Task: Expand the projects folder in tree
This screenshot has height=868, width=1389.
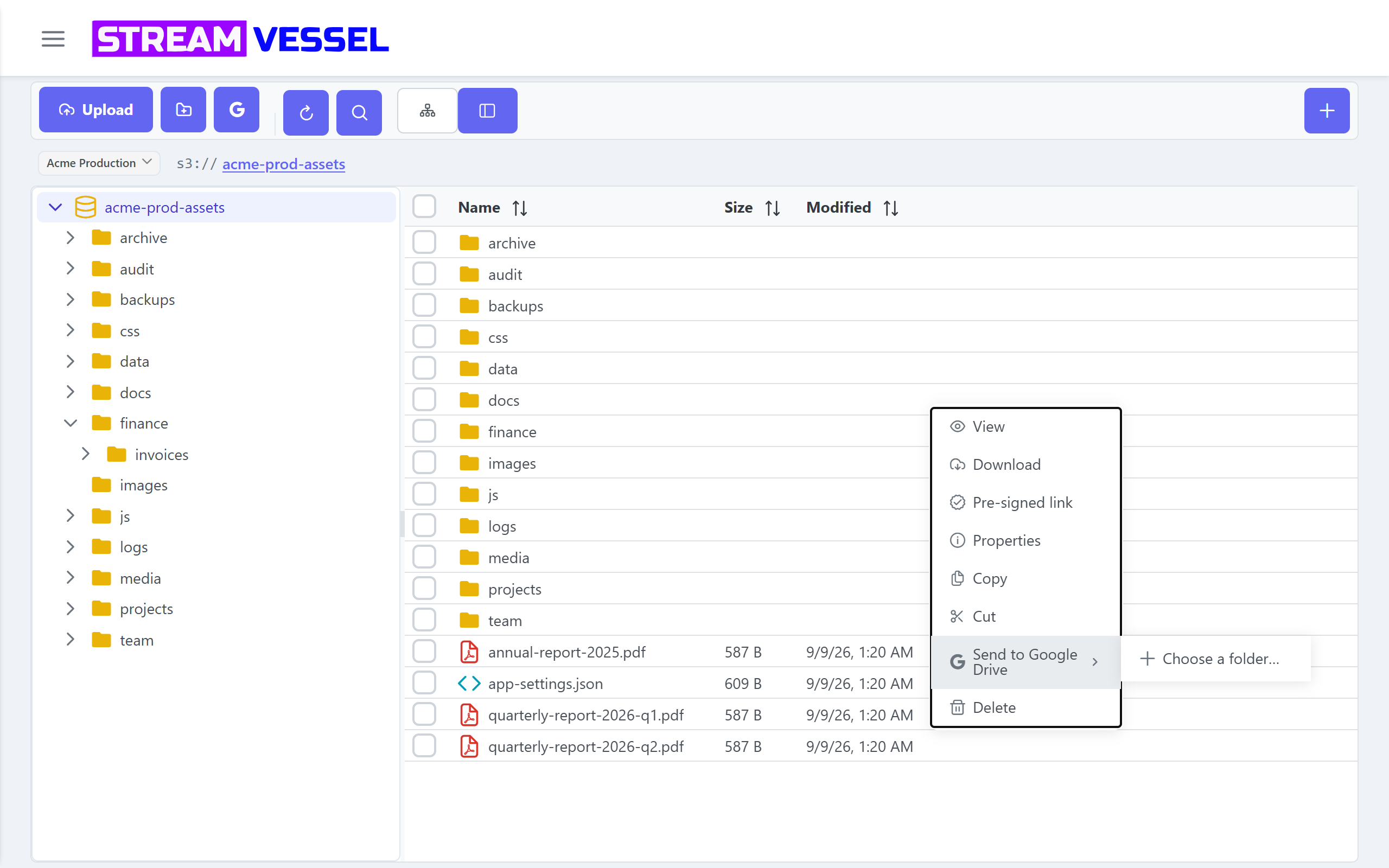Action: [70, 609]
